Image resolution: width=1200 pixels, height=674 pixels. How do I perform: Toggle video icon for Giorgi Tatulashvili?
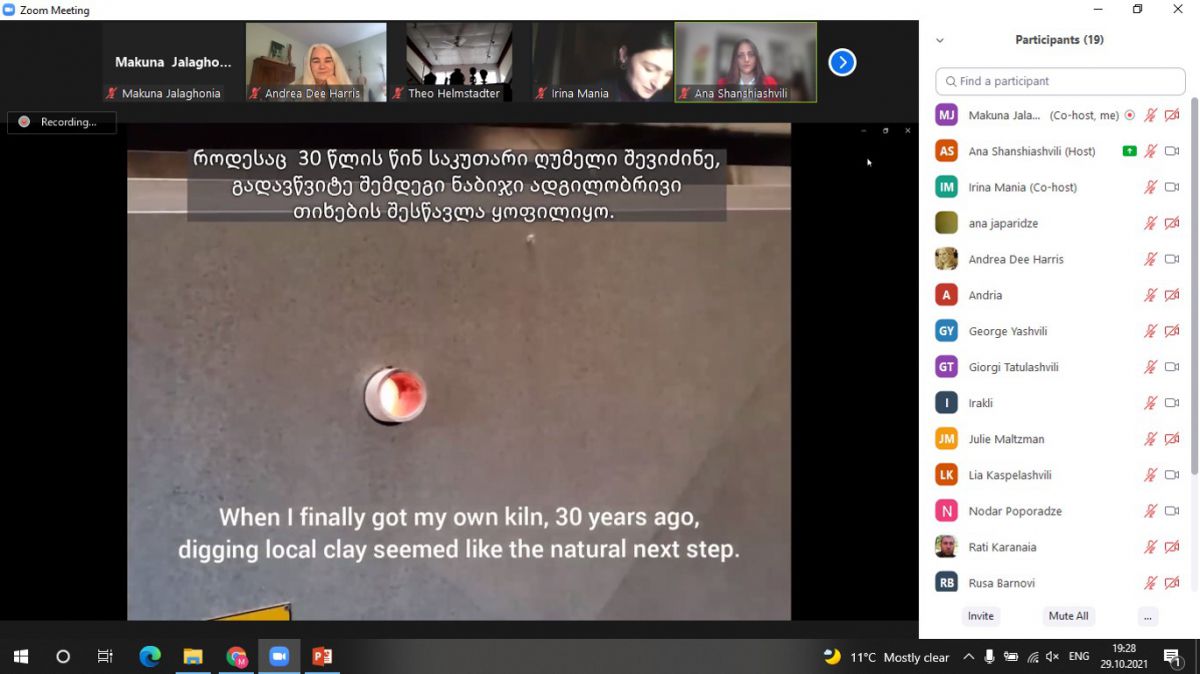click(1172, 367)
